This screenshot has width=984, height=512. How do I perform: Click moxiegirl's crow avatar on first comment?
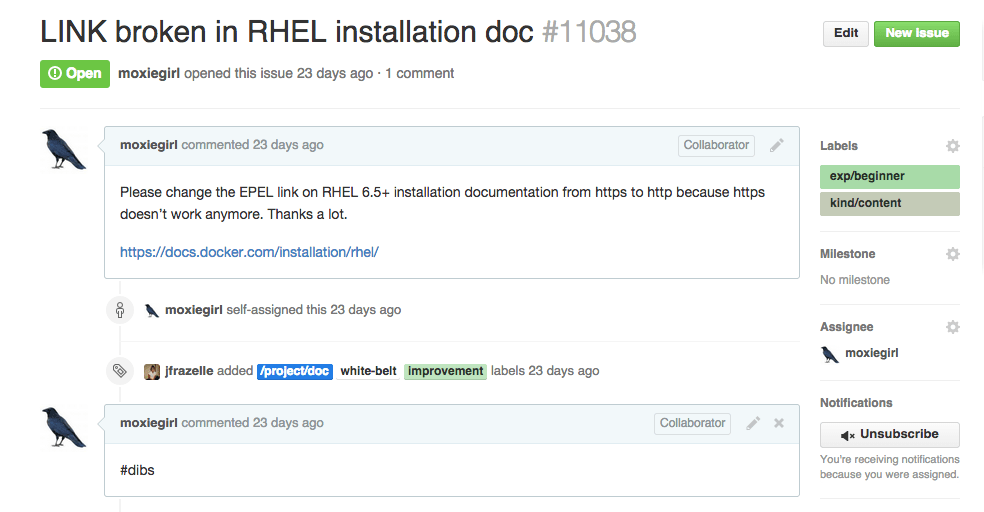coord(65,149)
